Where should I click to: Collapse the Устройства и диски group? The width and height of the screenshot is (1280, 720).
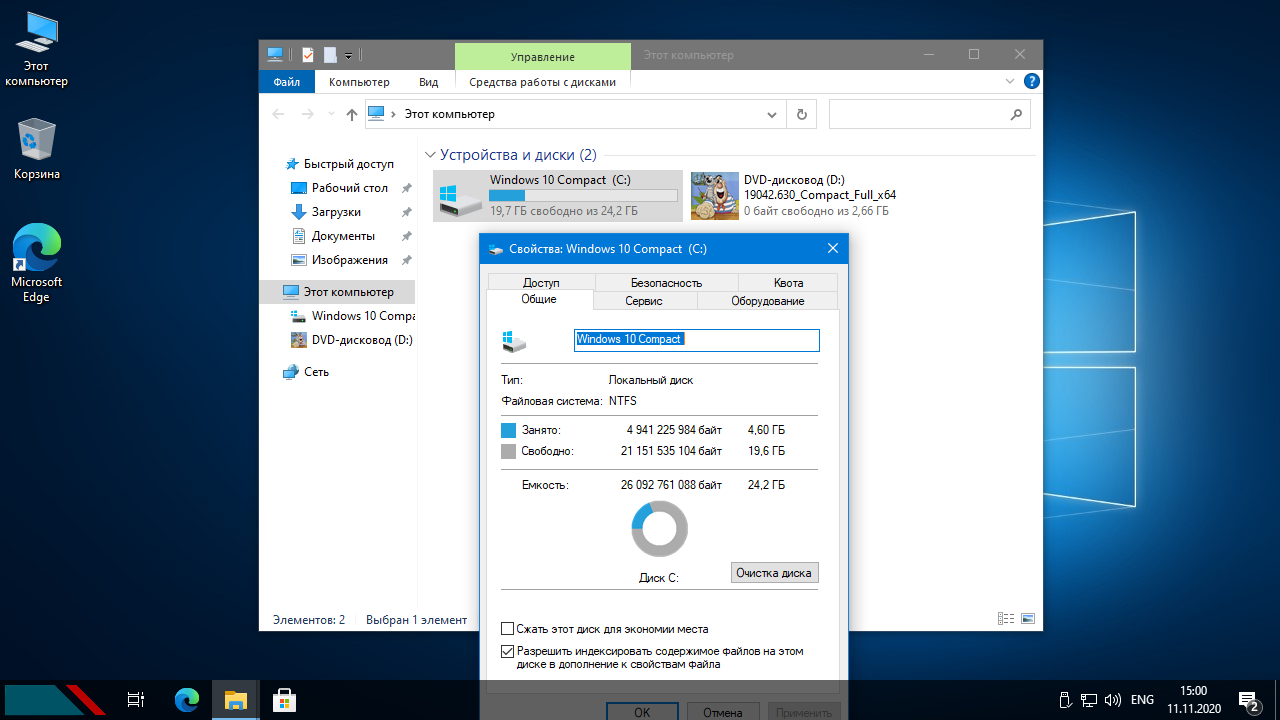431,155
